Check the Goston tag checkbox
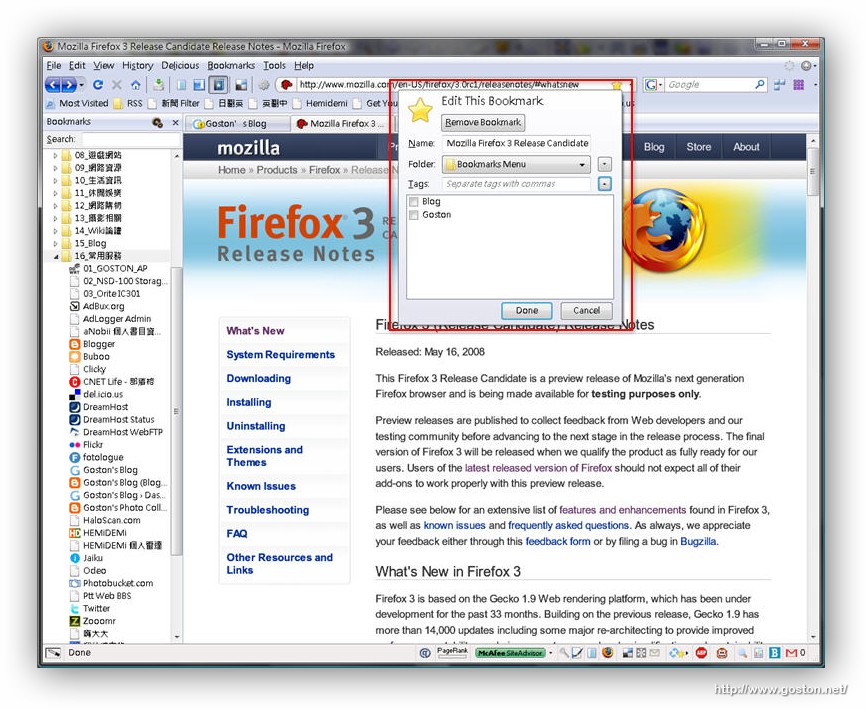 tap(413, 215)
